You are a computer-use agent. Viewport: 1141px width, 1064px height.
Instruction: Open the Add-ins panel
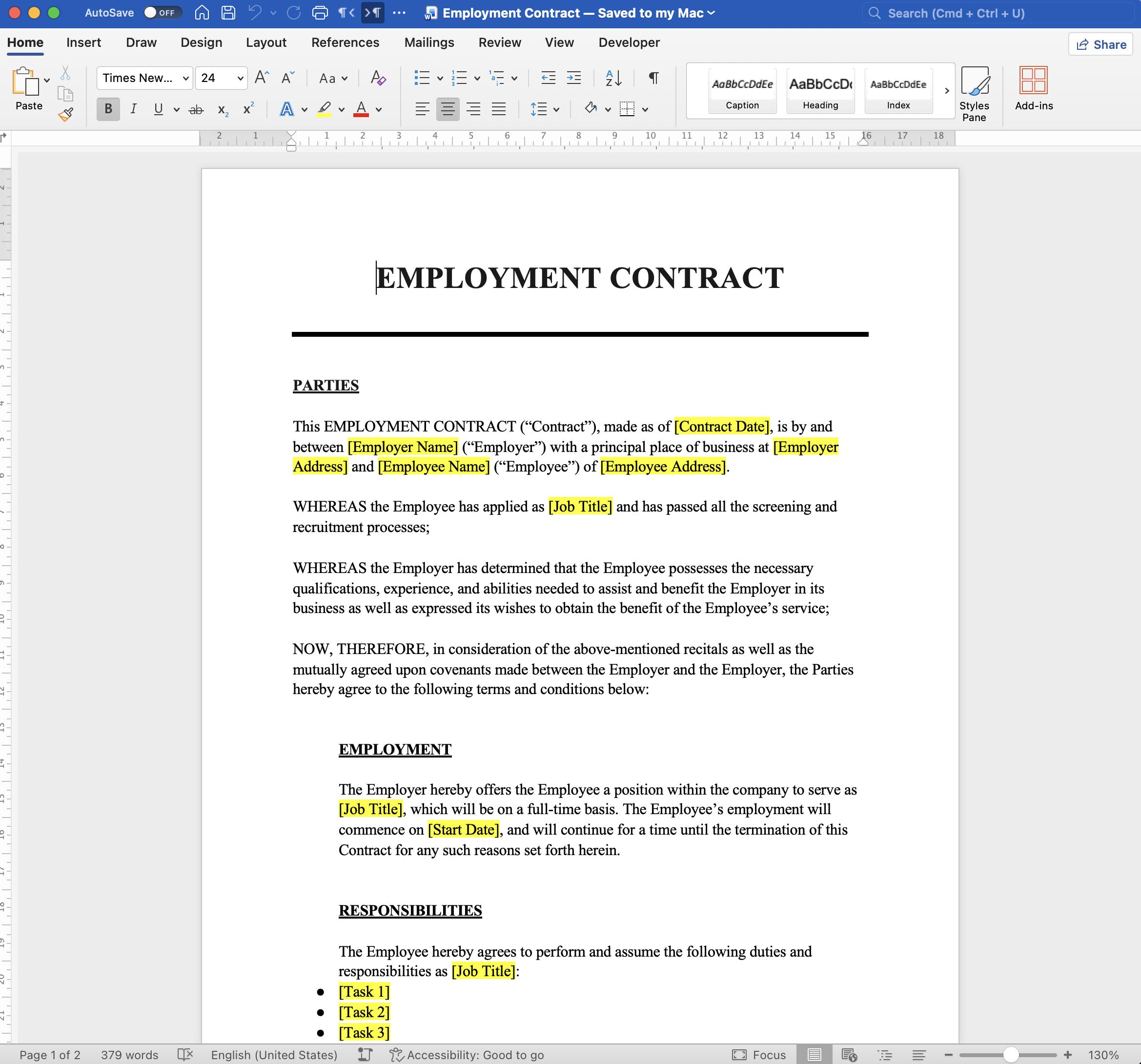point(1033,92)
